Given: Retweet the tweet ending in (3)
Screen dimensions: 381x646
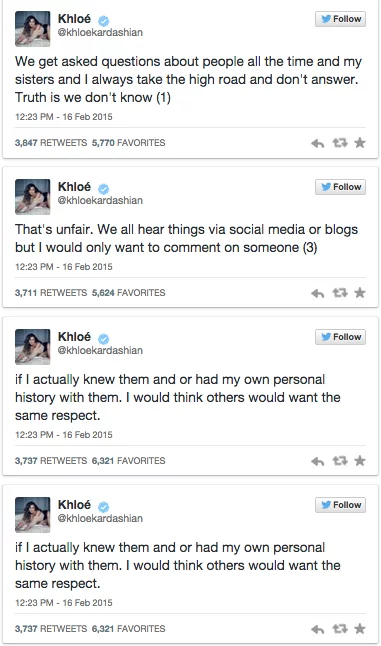Looking at the screenshot, I should (340, 293).
